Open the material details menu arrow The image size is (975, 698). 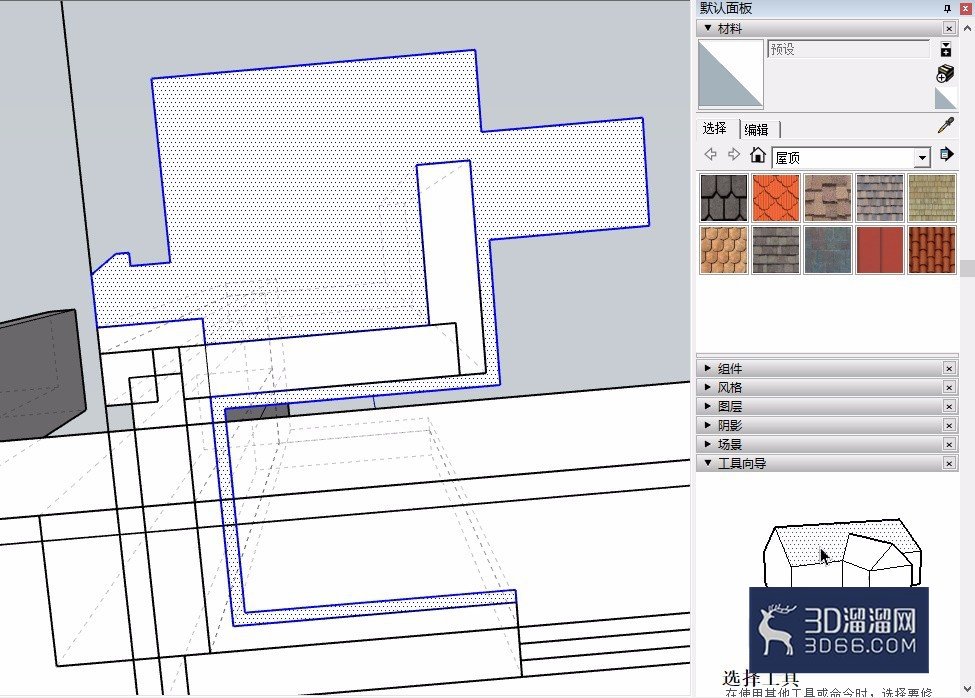pyautogui.click(x=946, y=154)
